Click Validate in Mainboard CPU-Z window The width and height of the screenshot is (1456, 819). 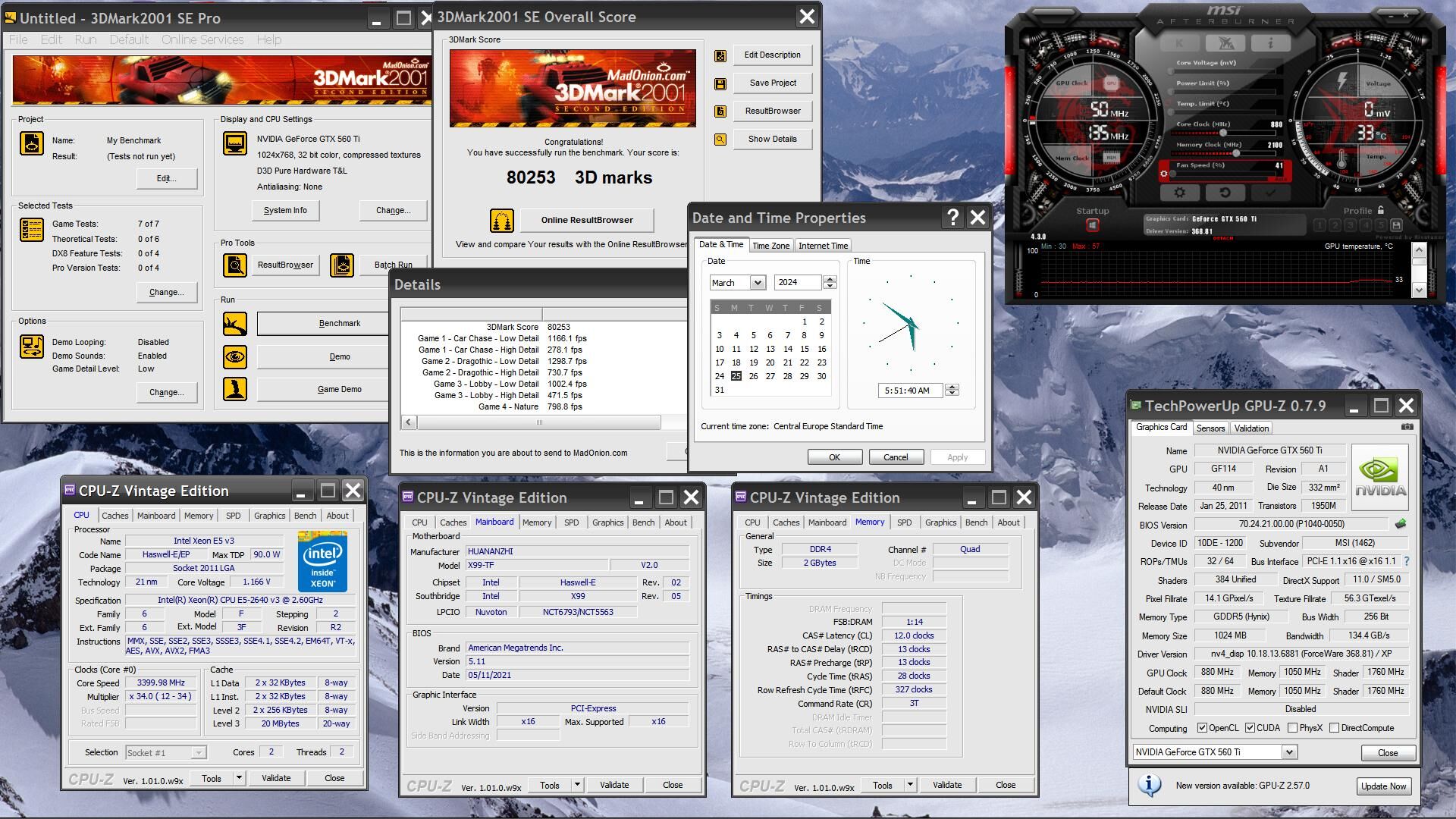pos(614,785)
